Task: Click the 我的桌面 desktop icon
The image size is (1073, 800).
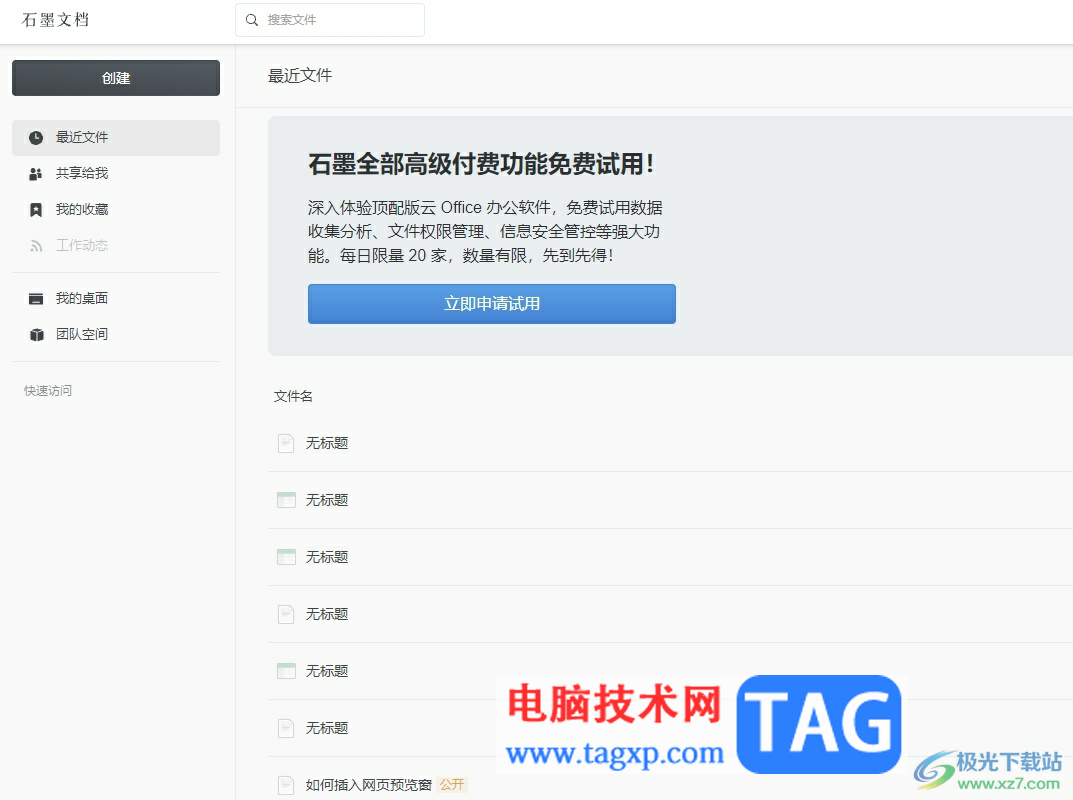Action: (36, 298)
